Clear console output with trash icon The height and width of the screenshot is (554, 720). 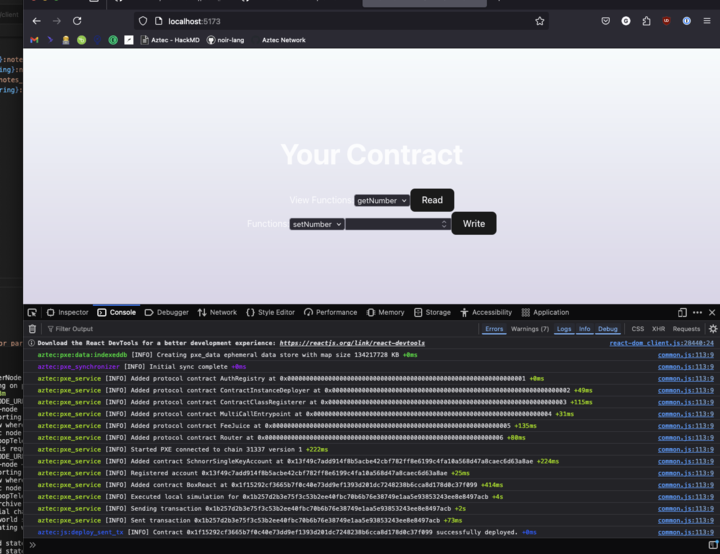tap(32, 329)
